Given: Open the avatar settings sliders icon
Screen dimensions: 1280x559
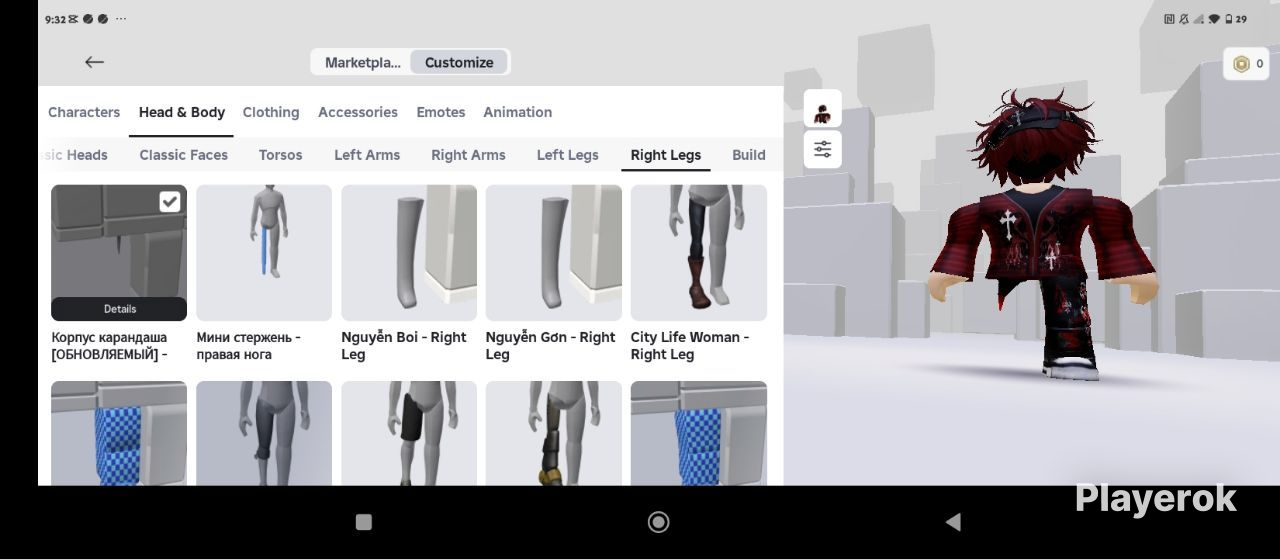Looking at the screenshot, I should tap(822, 149).
